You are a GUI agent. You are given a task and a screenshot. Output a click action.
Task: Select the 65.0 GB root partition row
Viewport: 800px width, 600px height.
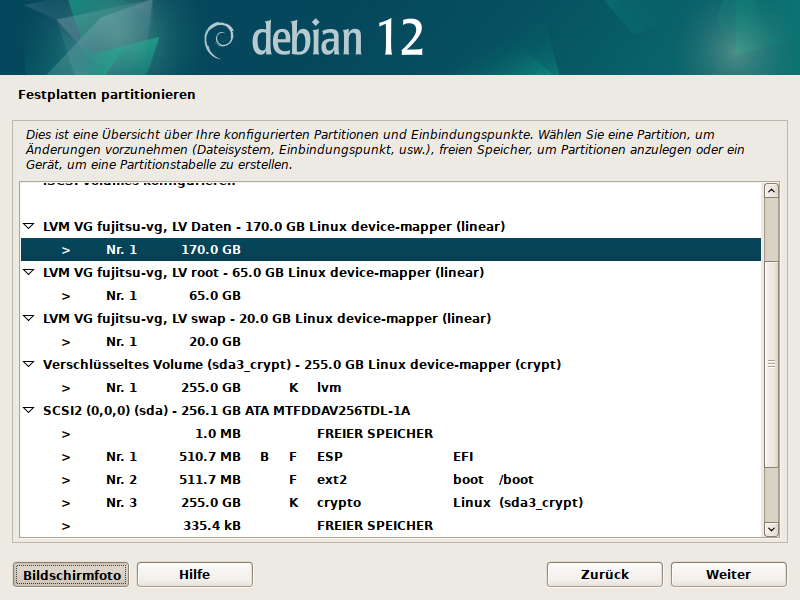point(390,296)
